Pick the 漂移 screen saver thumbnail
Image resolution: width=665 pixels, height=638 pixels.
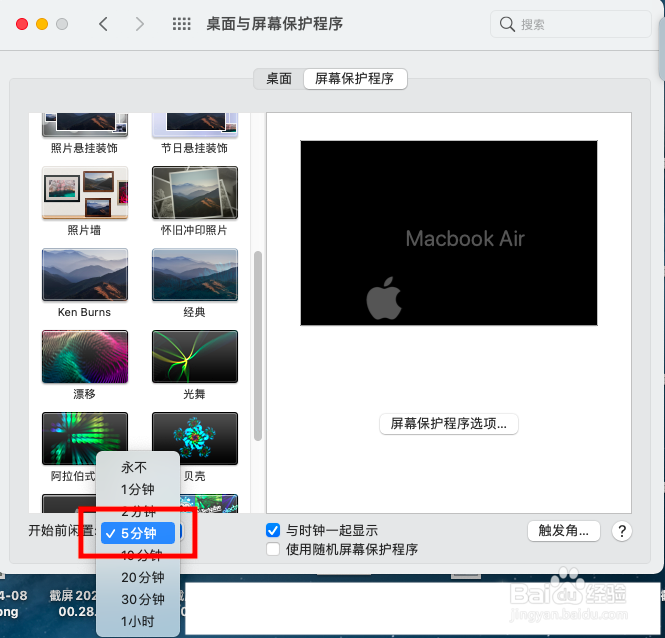(x=85, y=356)
